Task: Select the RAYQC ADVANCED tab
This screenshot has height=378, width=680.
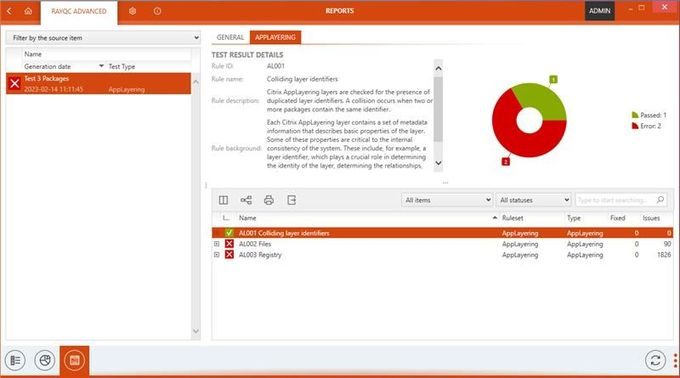Action: click(x=79, y=12)
